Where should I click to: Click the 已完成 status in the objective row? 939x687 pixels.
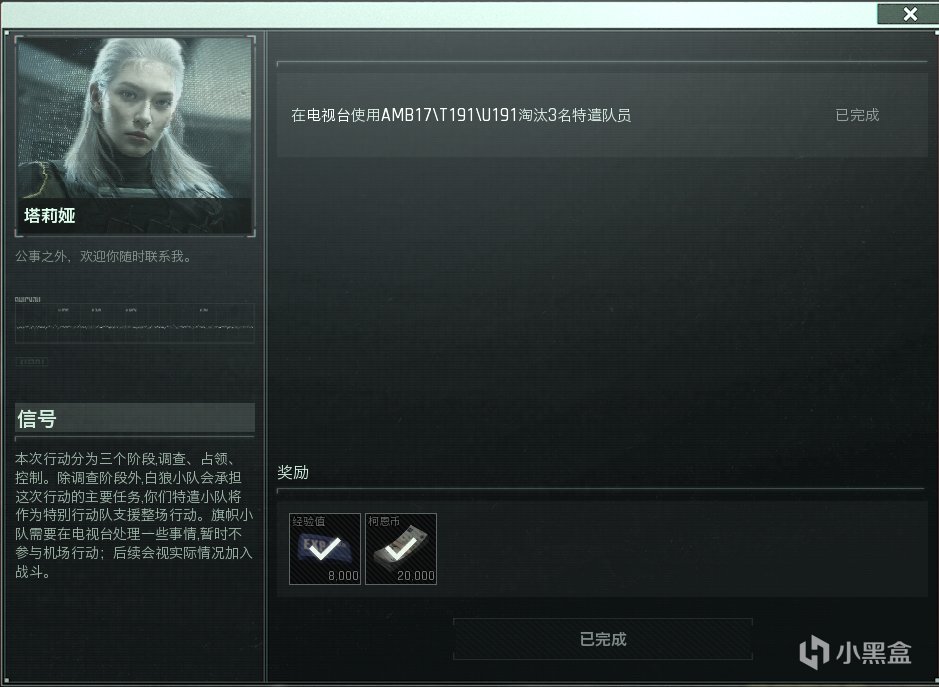pyautogui.click(x=857, y=115)
